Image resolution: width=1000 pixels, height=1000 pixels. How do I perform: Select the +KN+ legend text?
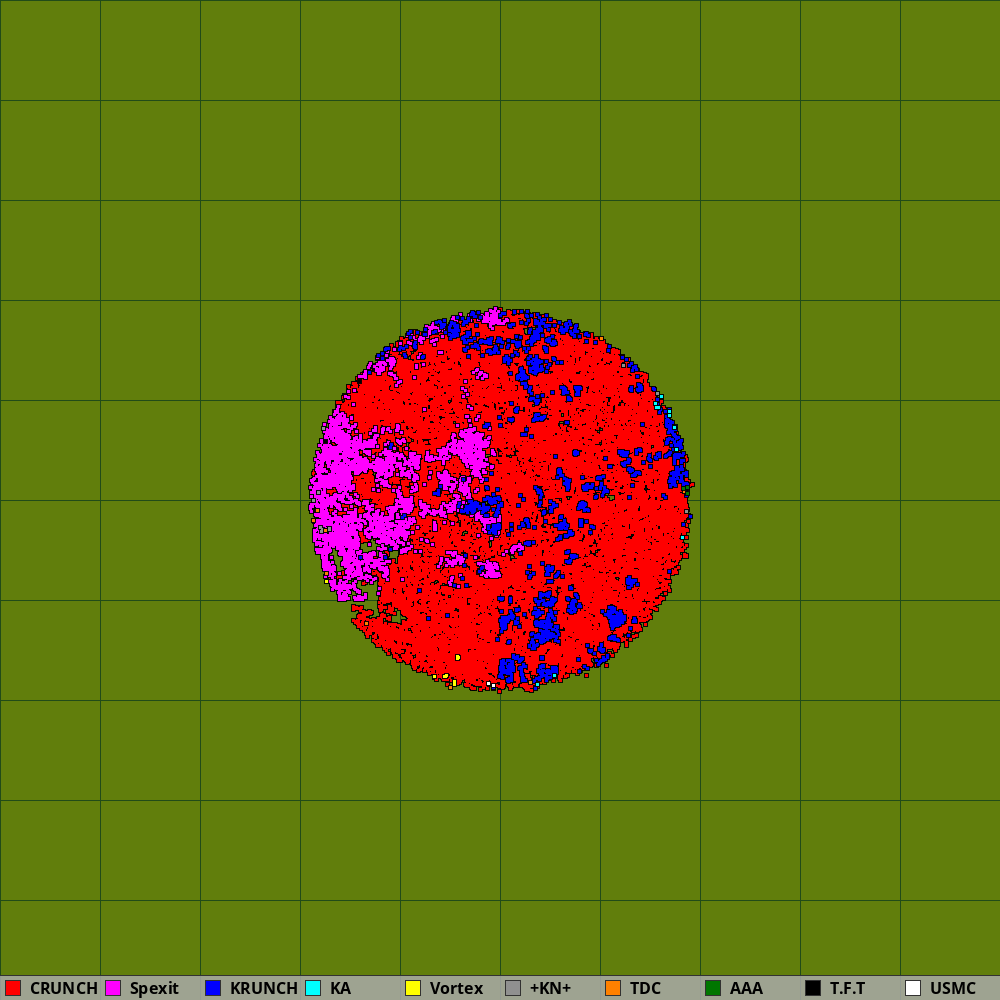coord(550,988)
